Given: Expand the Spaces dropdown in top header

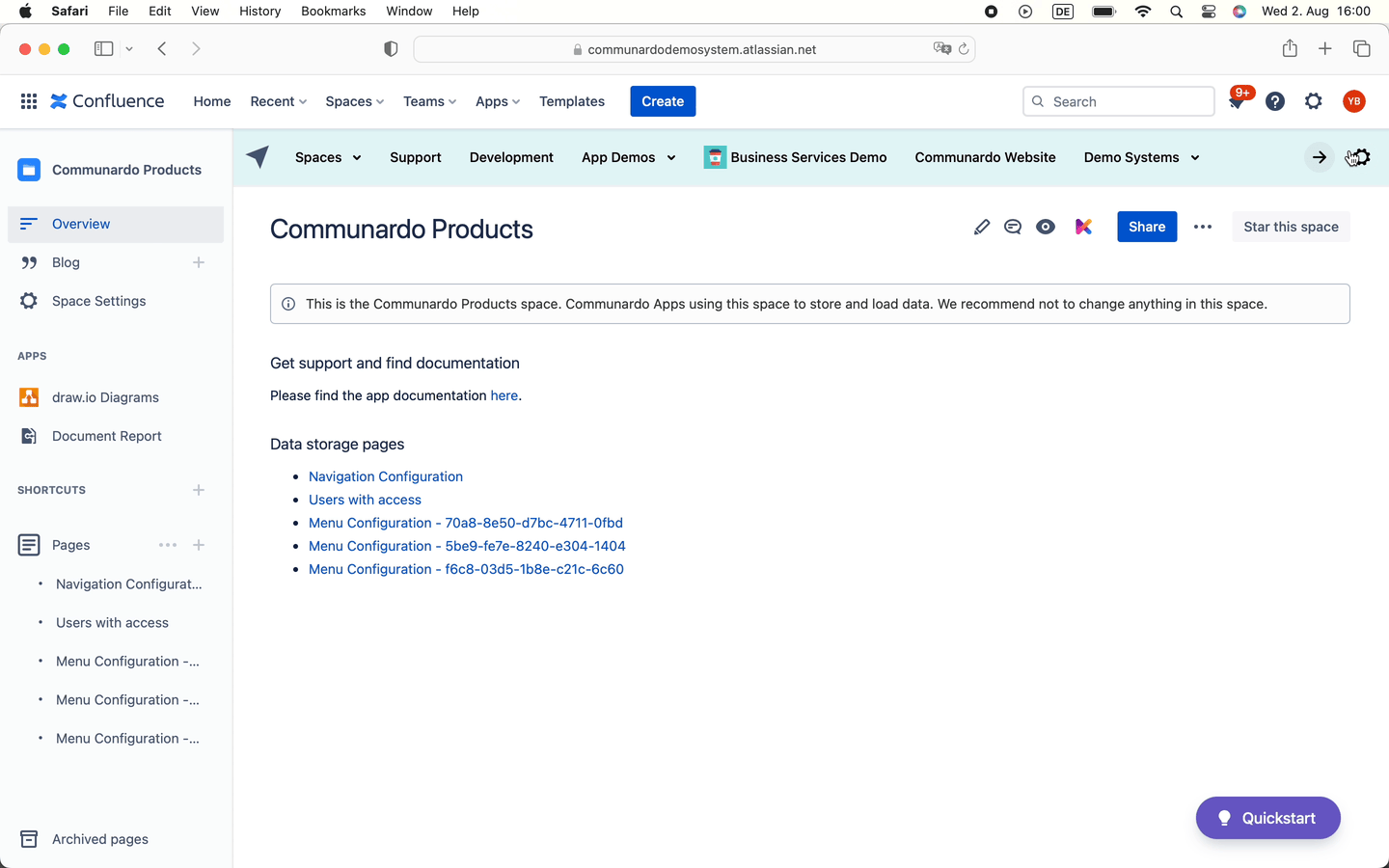Looking at the screenshot, I should tap(355, 101).
